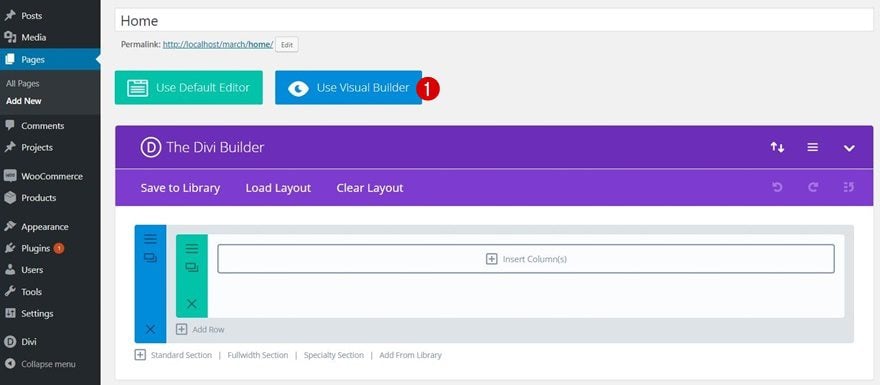Delete the green row using X

[x=192, y=304]
